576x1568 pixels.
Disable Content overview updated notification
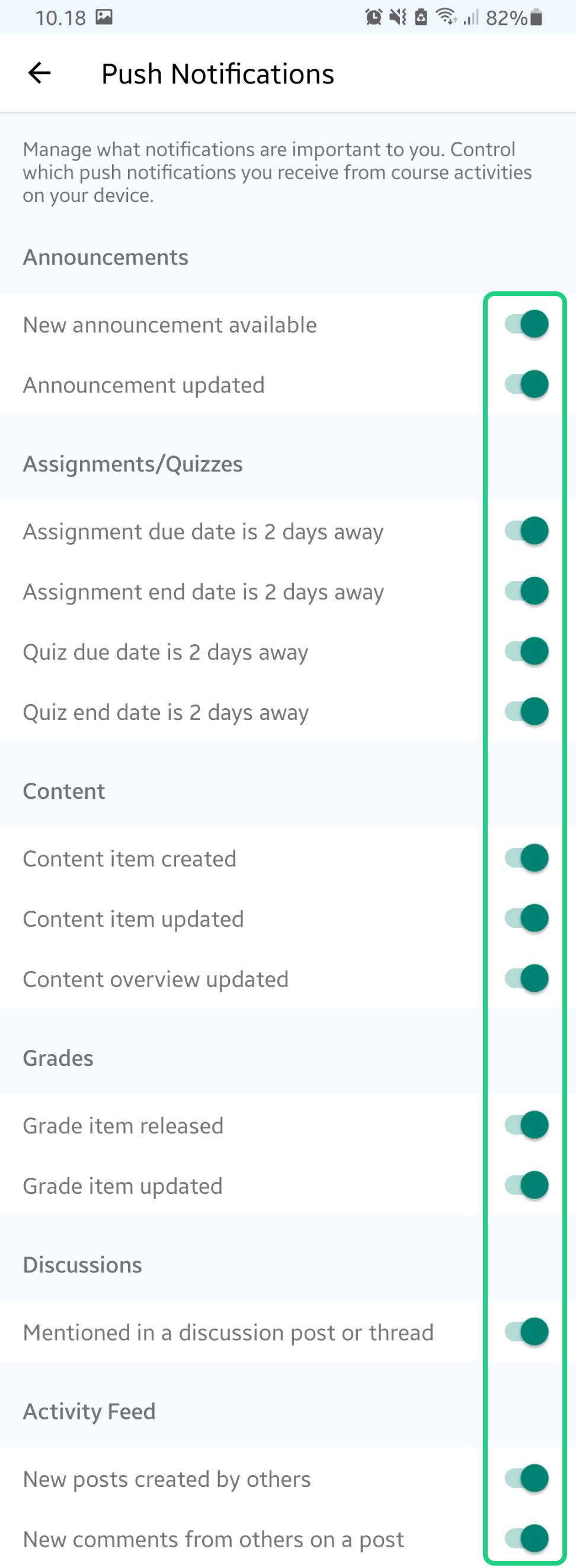(527, 978)
